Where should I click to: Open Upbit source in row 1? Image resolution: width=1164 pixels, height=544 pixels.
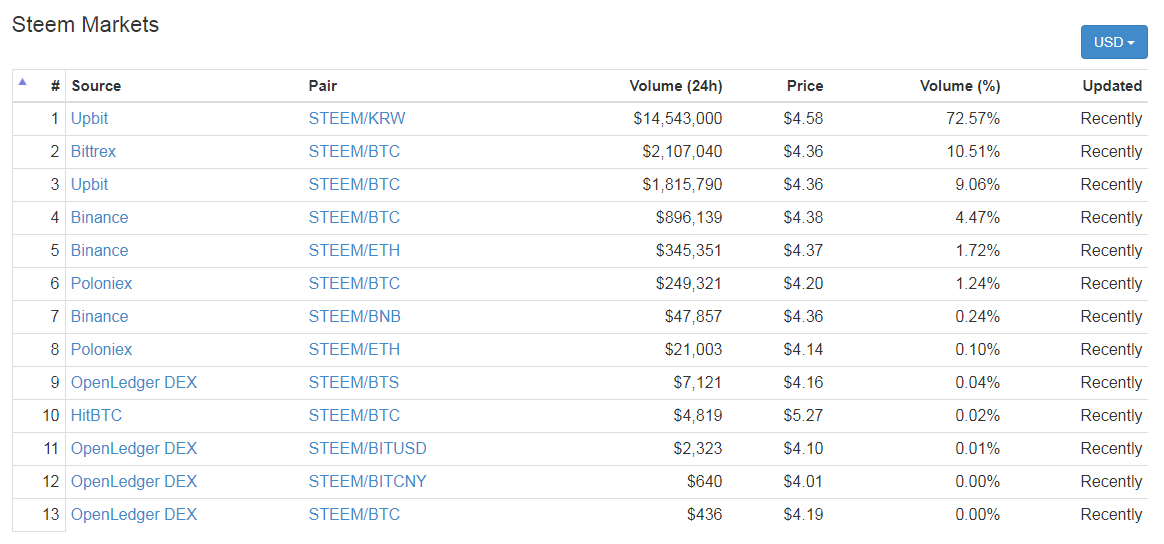tap(89, 118)
